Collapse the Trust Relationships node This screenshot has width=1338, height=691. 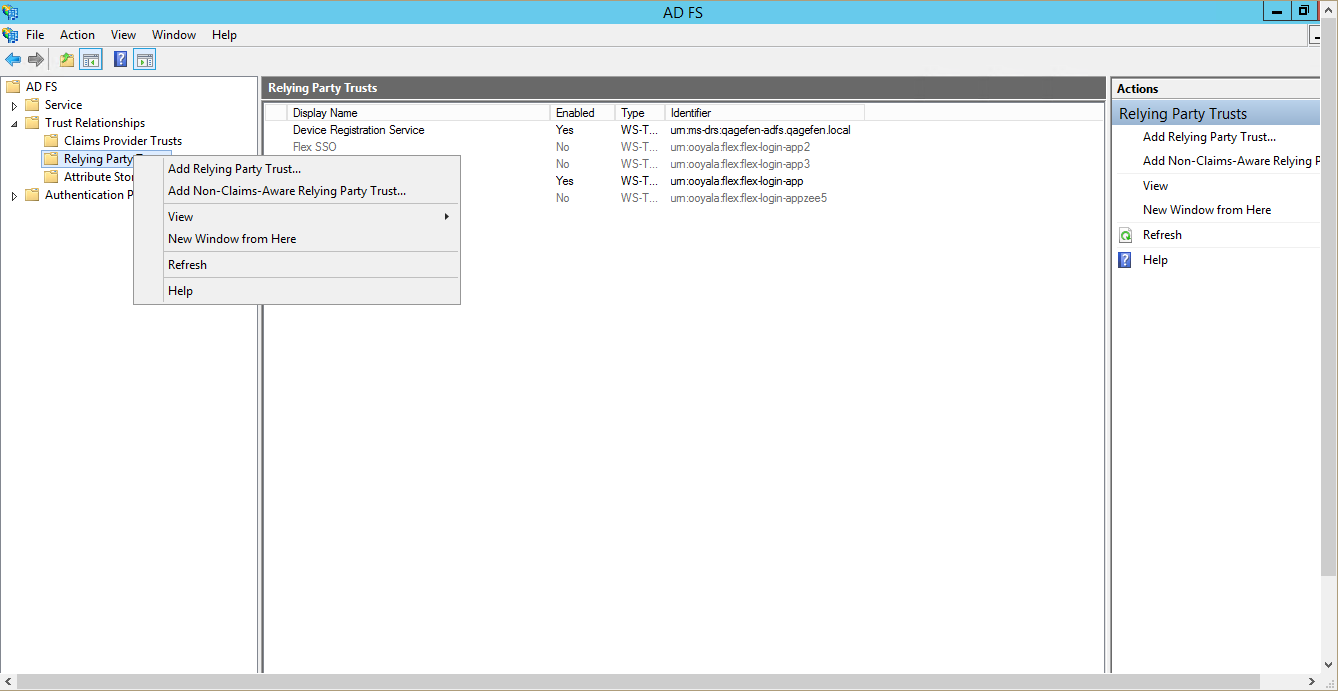[x=14, y=122]
